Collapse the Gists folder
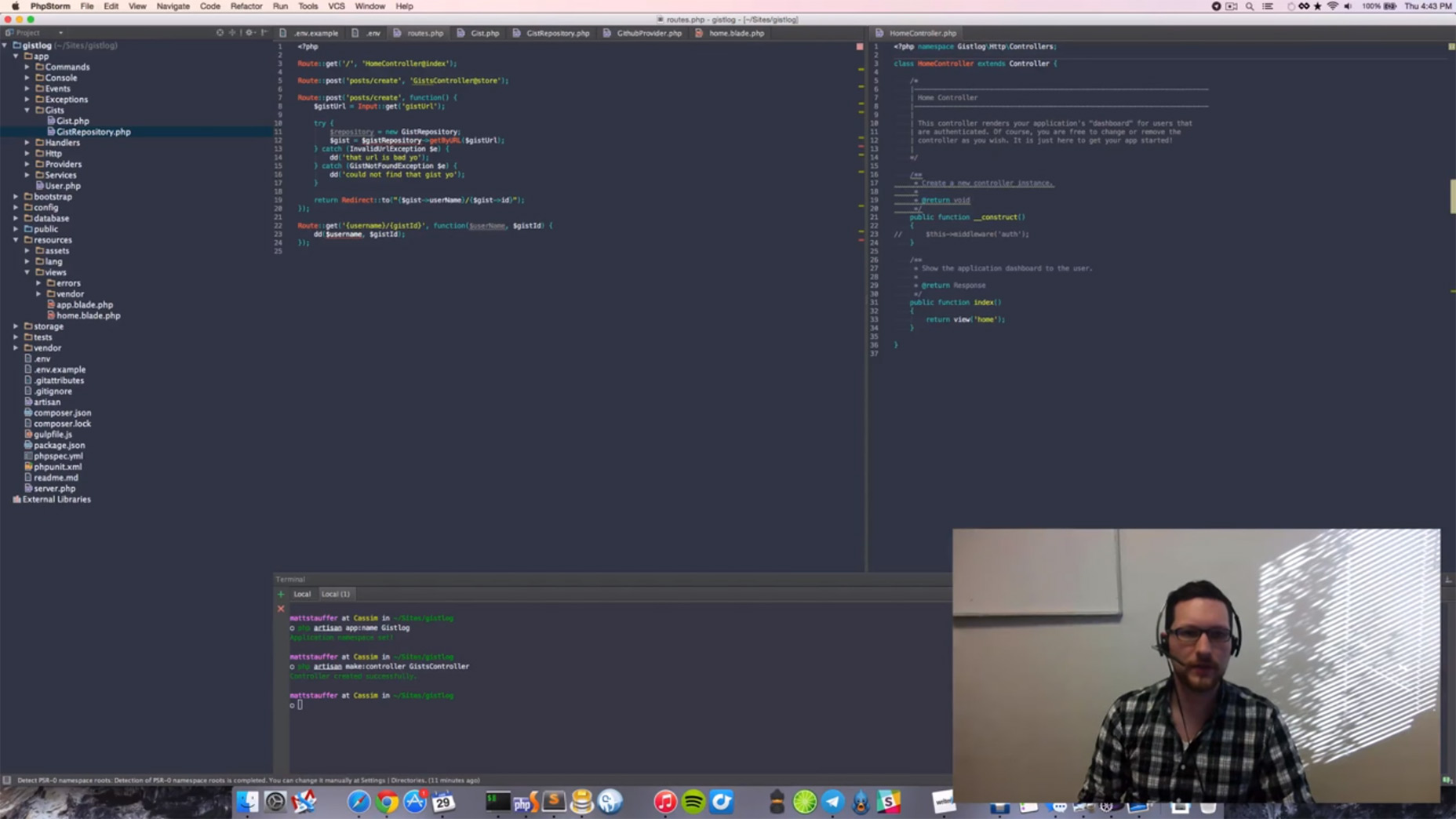Viewport: 1456px width, 819px height. pos(27,111)
